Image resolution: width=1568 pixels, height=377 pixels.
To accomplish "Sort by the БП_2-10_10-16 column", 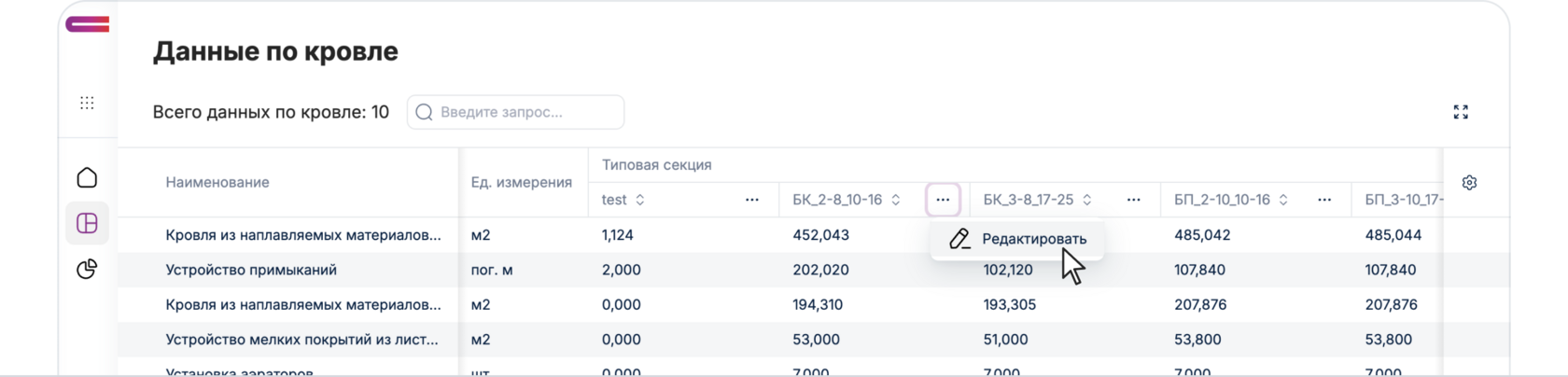I will click(1283, 200).
